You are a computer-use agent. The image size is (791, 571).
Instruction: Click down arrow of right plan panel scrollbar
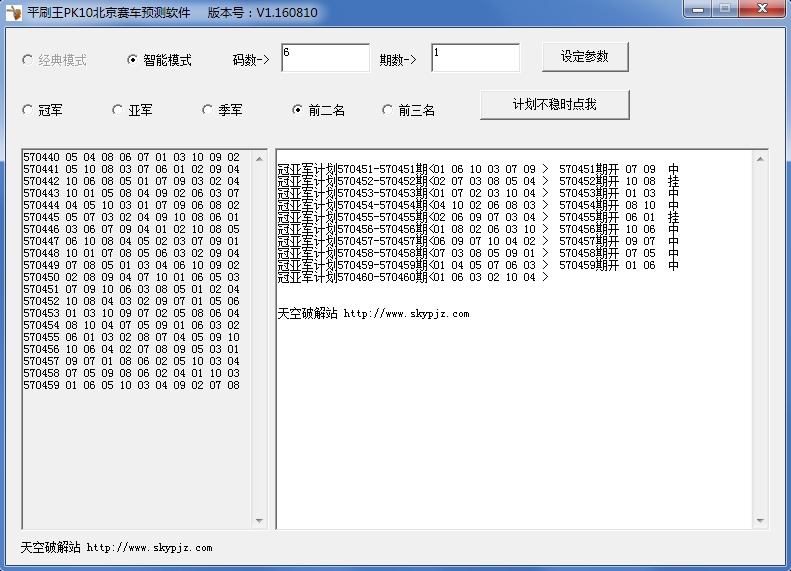coord(759,520)
